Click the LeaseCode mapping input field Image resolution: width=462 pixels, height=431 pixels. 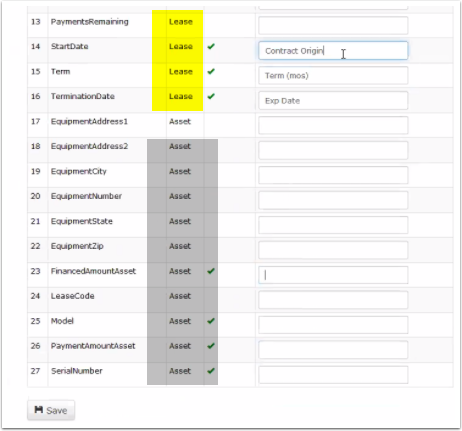point(333,300)
